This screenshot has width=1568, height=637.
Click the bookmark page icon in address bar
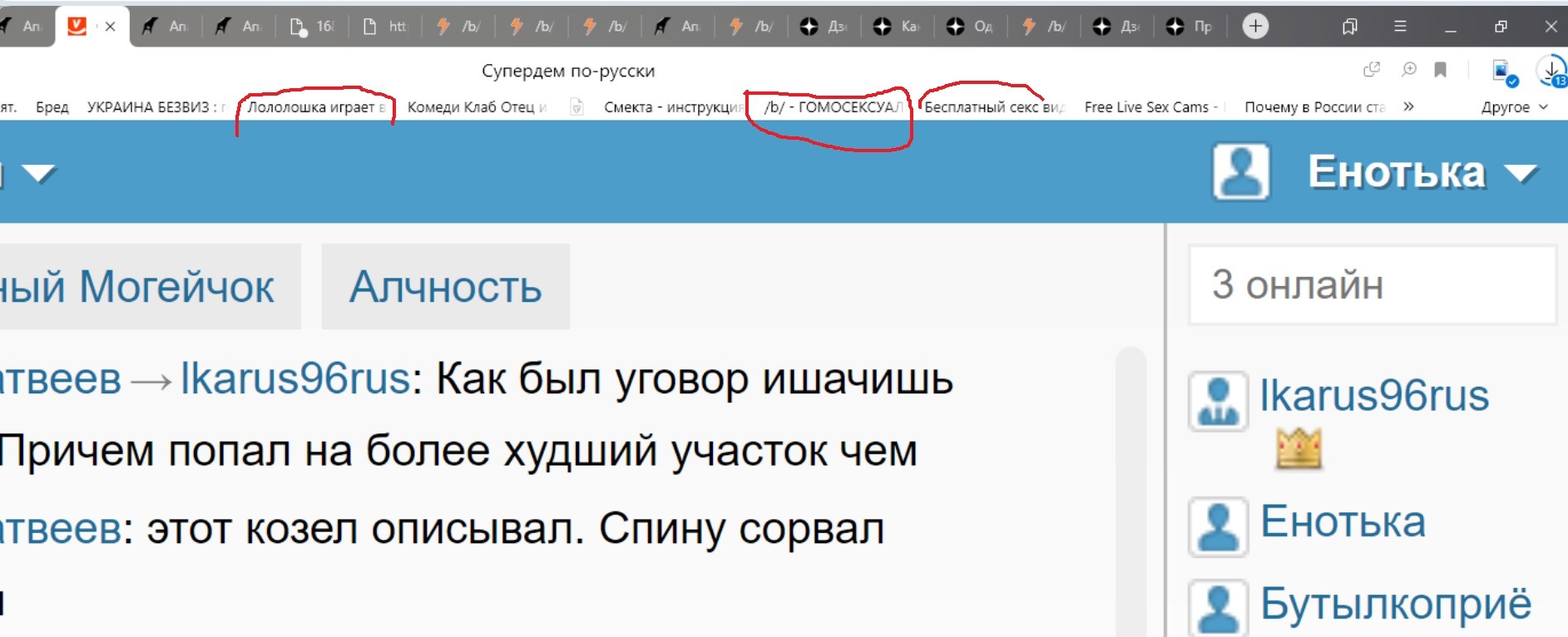1441,70
